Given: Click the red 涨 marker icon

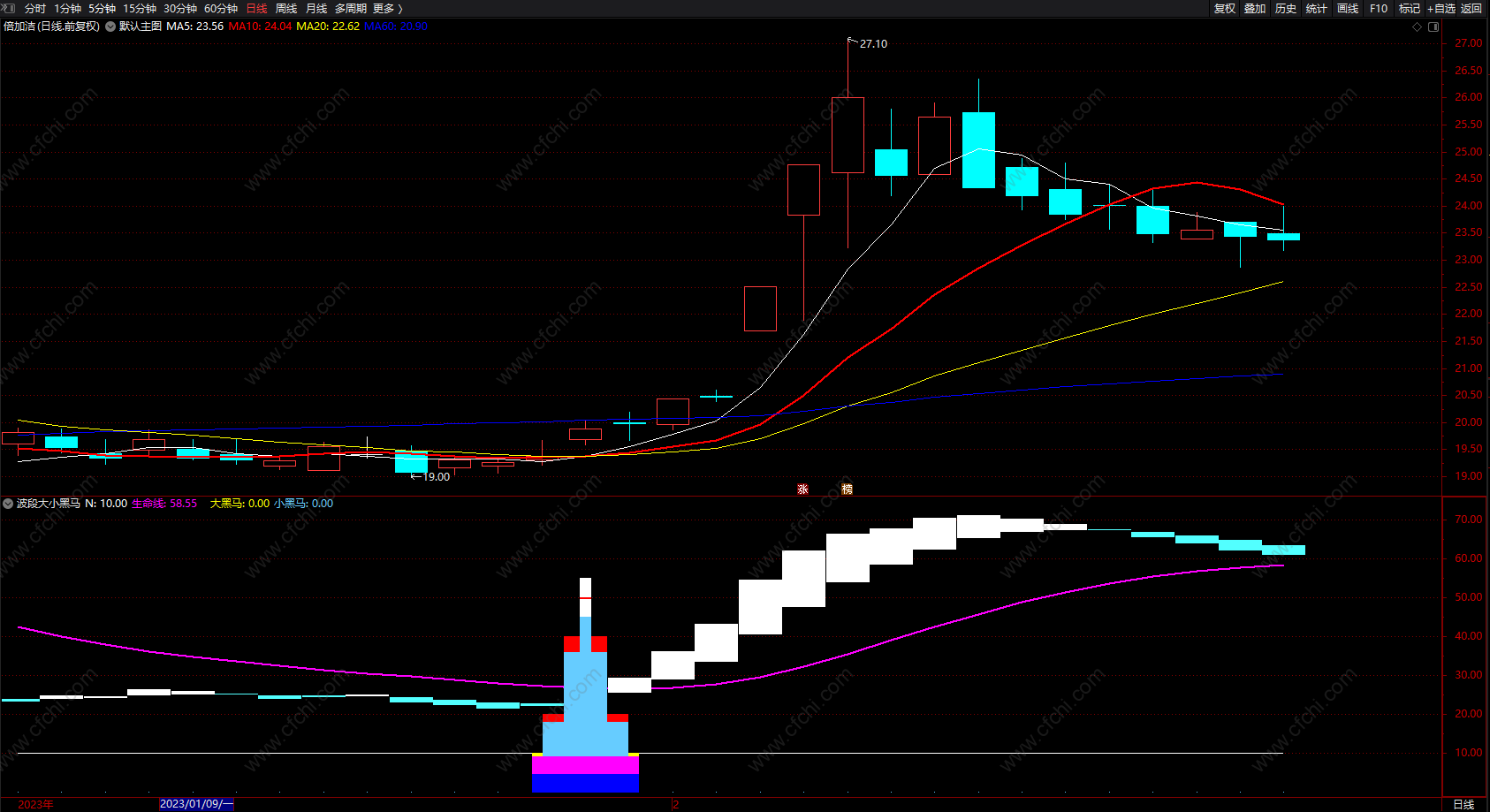Looking at the screenshot, I should [x=802, y=489].
